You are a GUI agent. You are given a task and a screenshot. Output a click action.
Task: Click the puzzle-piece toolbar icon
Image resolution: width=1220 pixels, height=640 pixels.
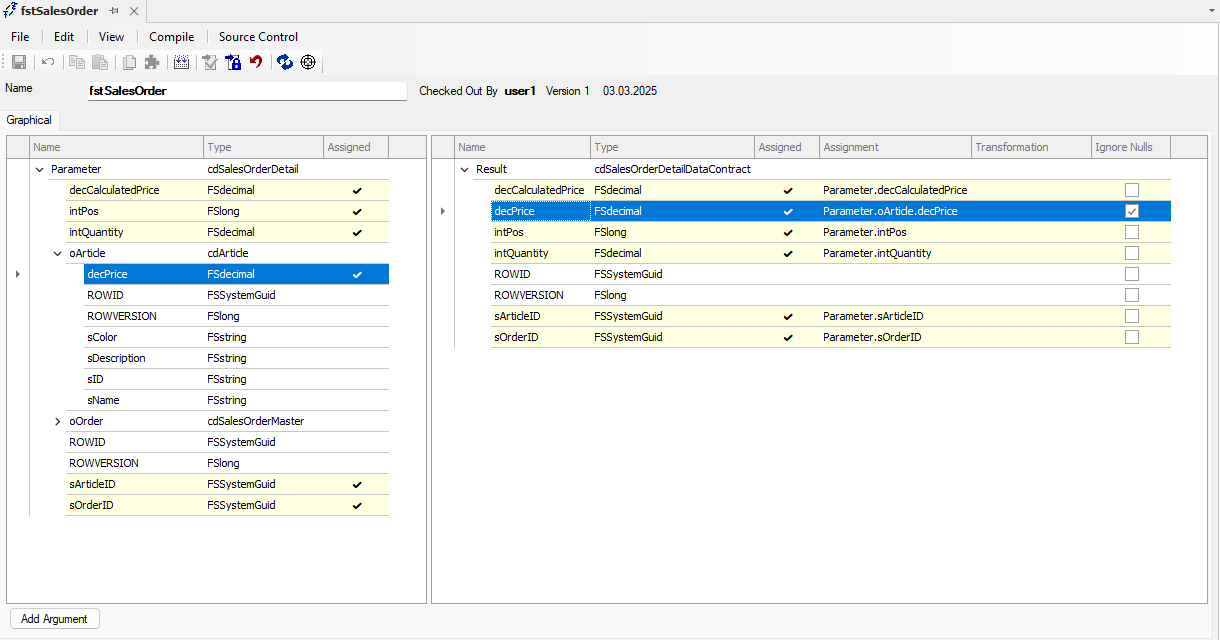(152, 62)
